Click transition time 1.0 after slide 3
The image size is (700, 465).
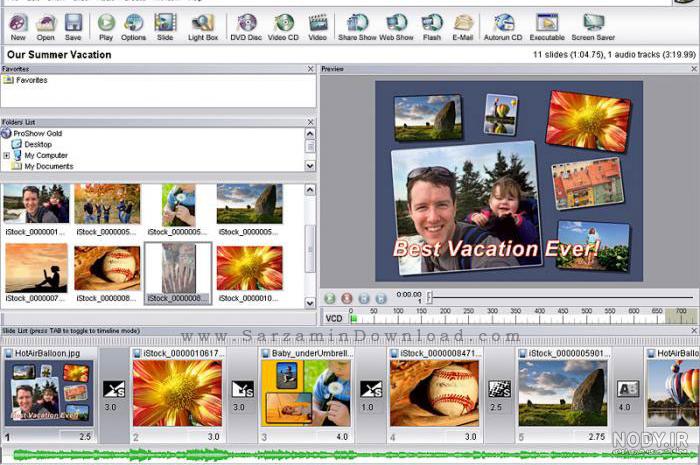click(x=367, y=407)
